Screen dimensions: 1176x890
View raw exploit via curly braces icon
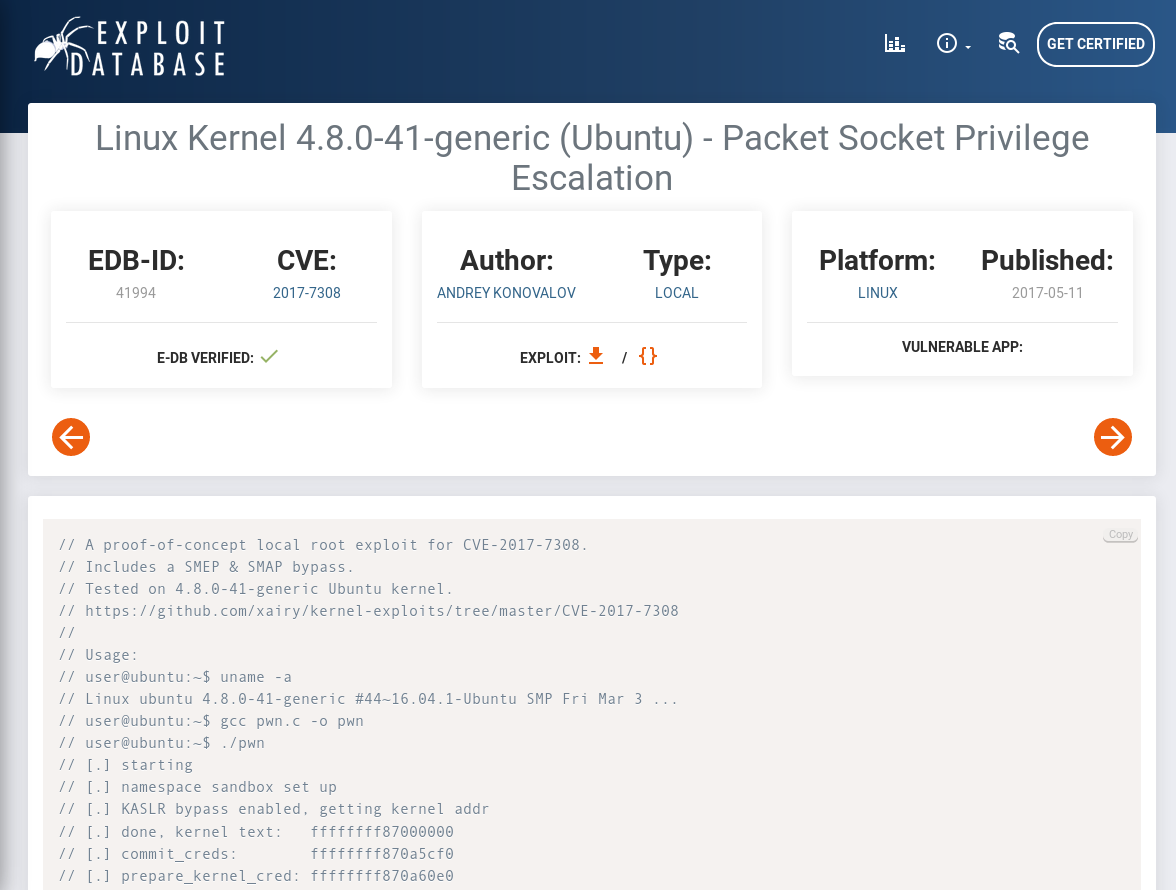pyautogui.click(x=648, y=356)
